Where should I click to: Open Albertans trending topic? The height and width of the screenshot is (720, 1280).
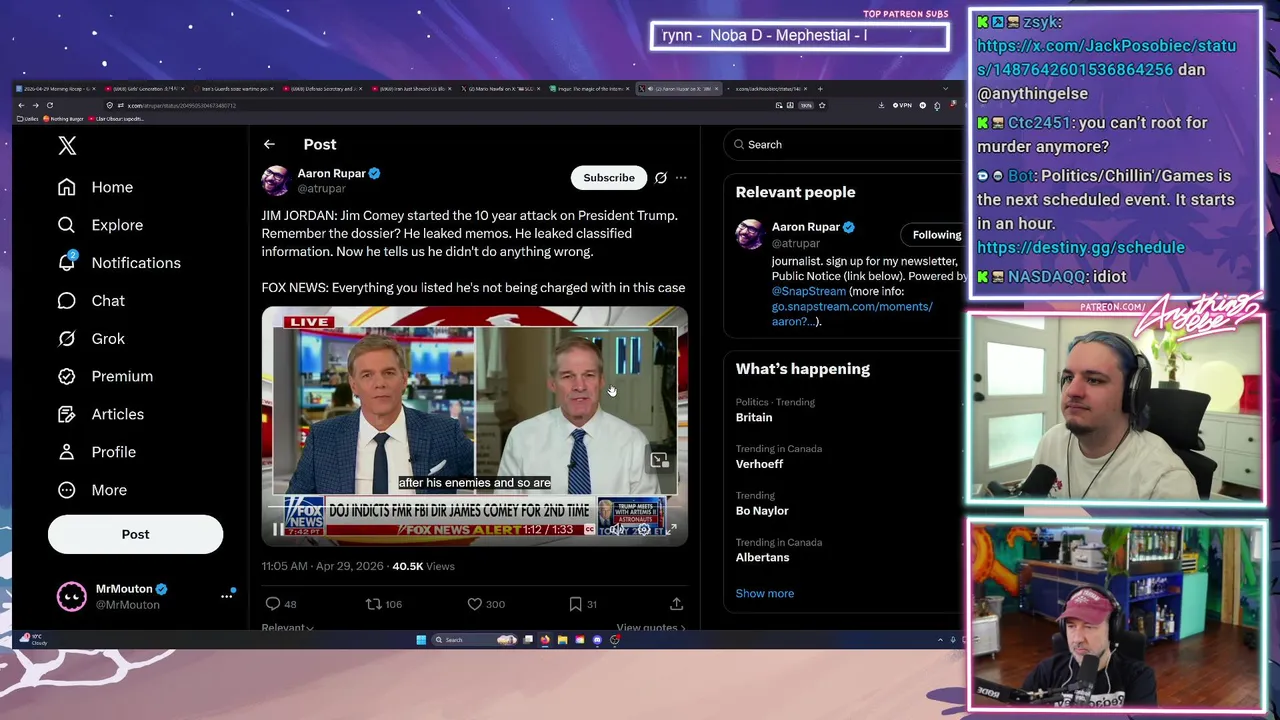tap(763, 557)
